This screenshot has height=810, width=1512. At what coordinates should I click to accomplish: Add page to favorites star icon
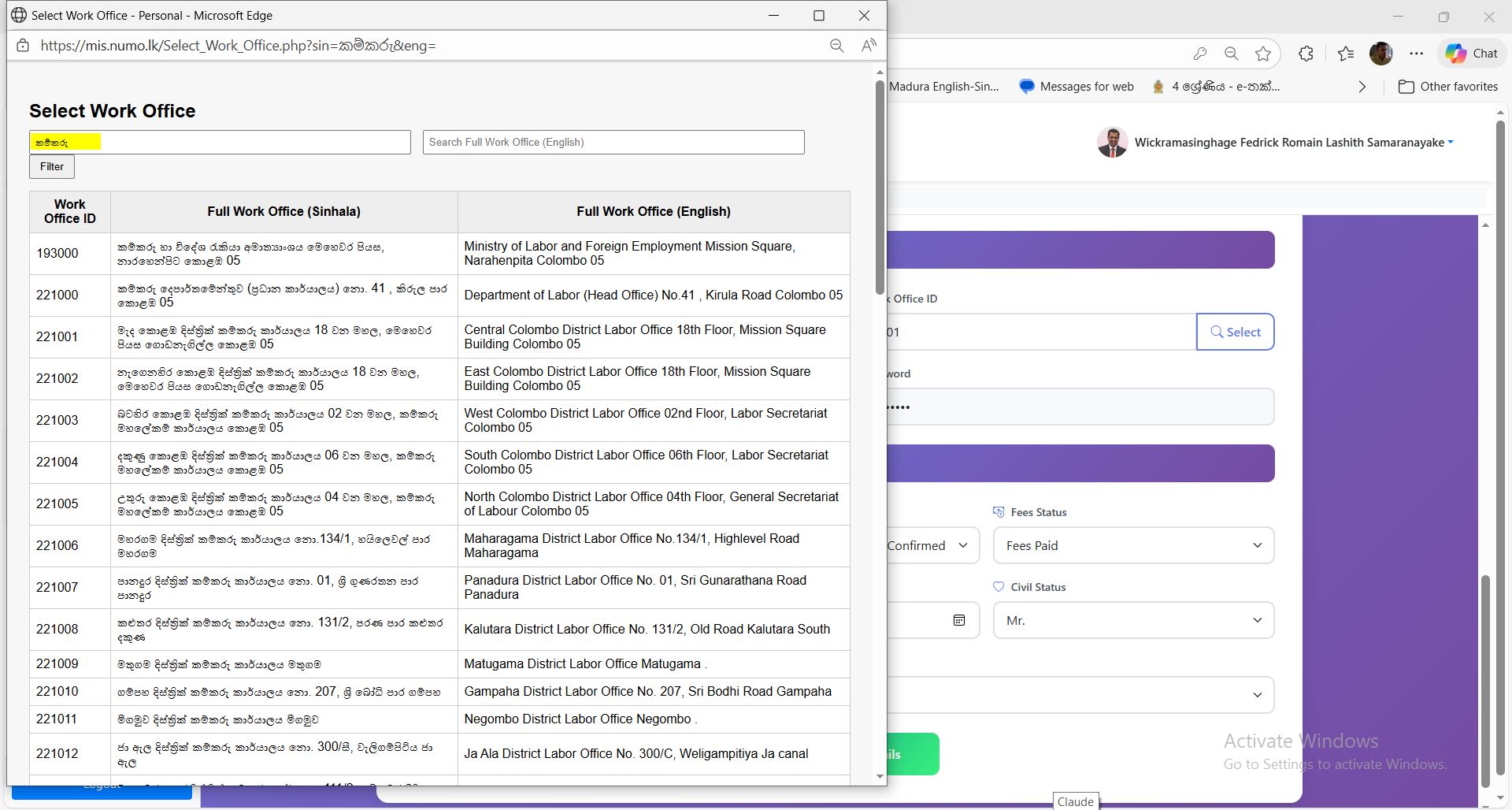coord(1263,54)
